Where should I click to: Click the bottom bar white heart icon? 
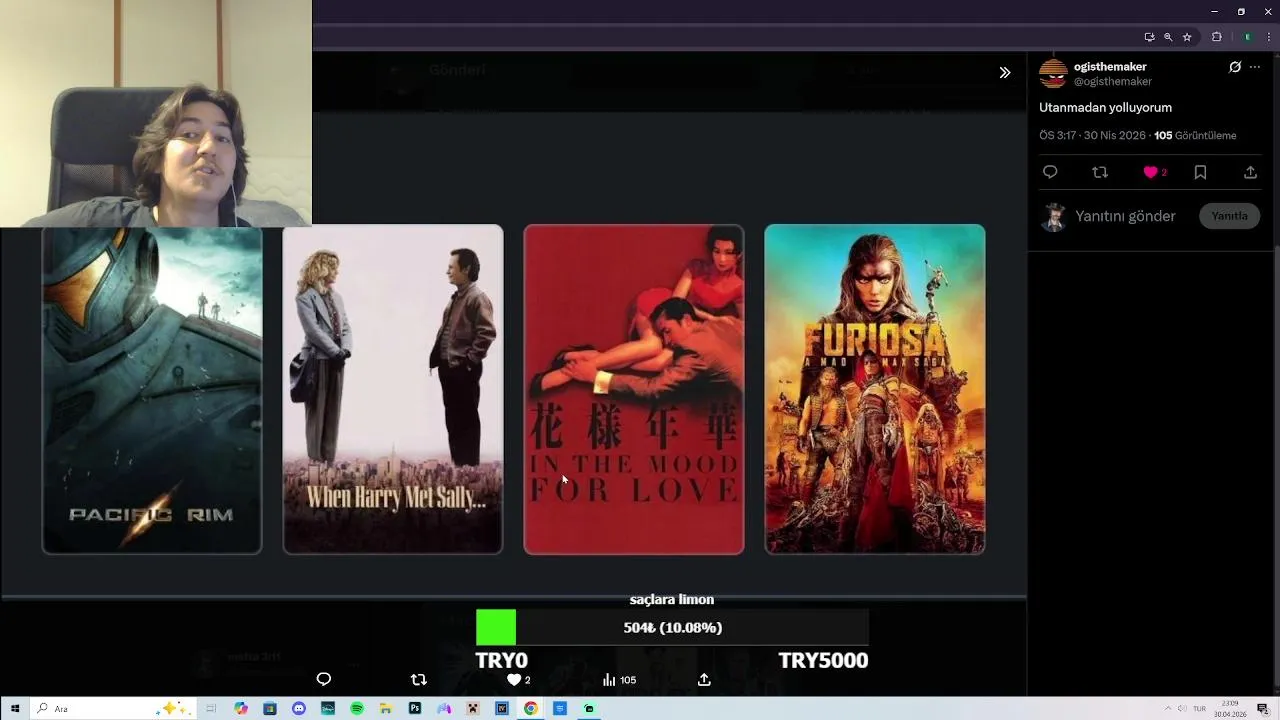(513, 680)
